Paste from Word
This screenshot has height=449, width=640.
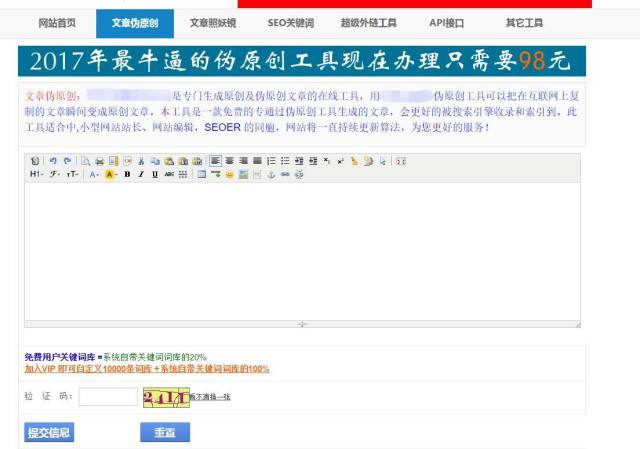click(x=197, y=161)
